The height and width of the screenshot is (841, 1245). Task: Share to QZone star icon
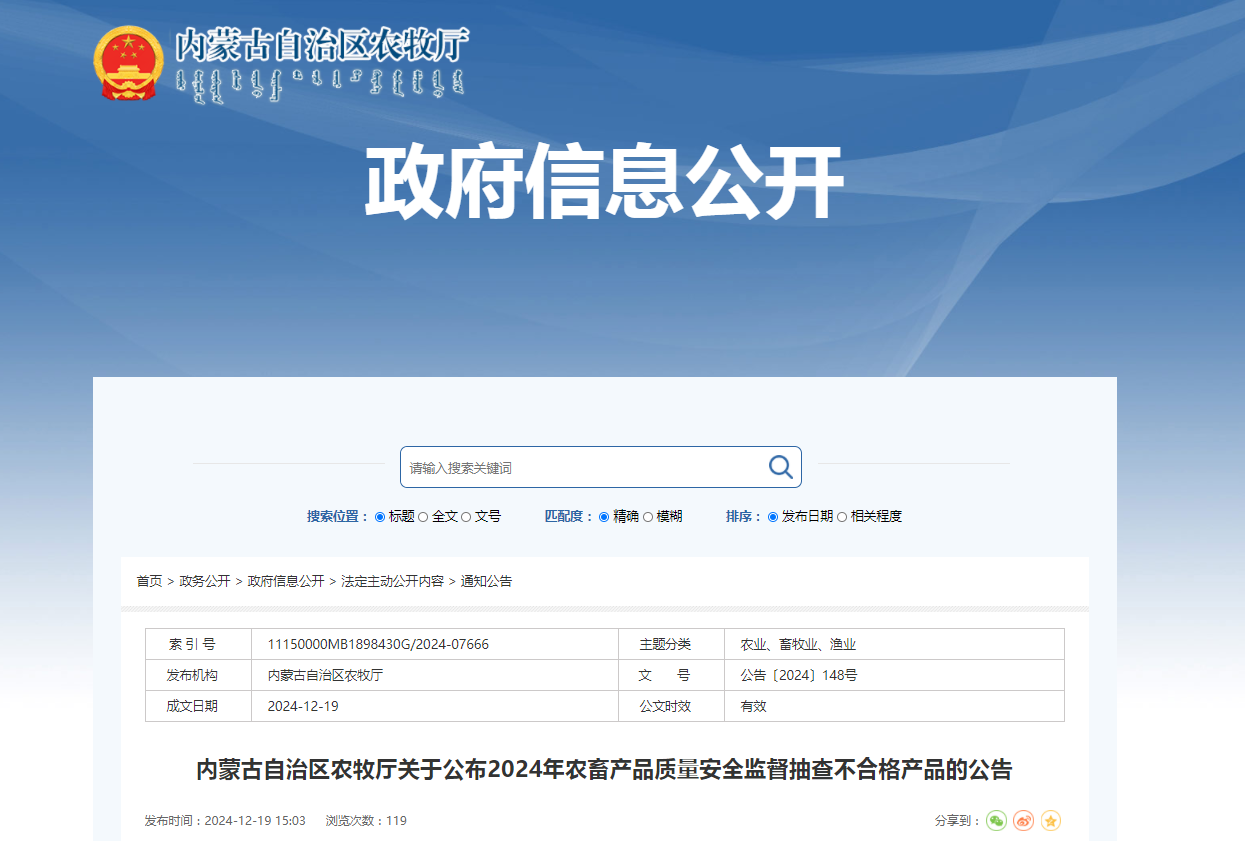coord(1050,820)
